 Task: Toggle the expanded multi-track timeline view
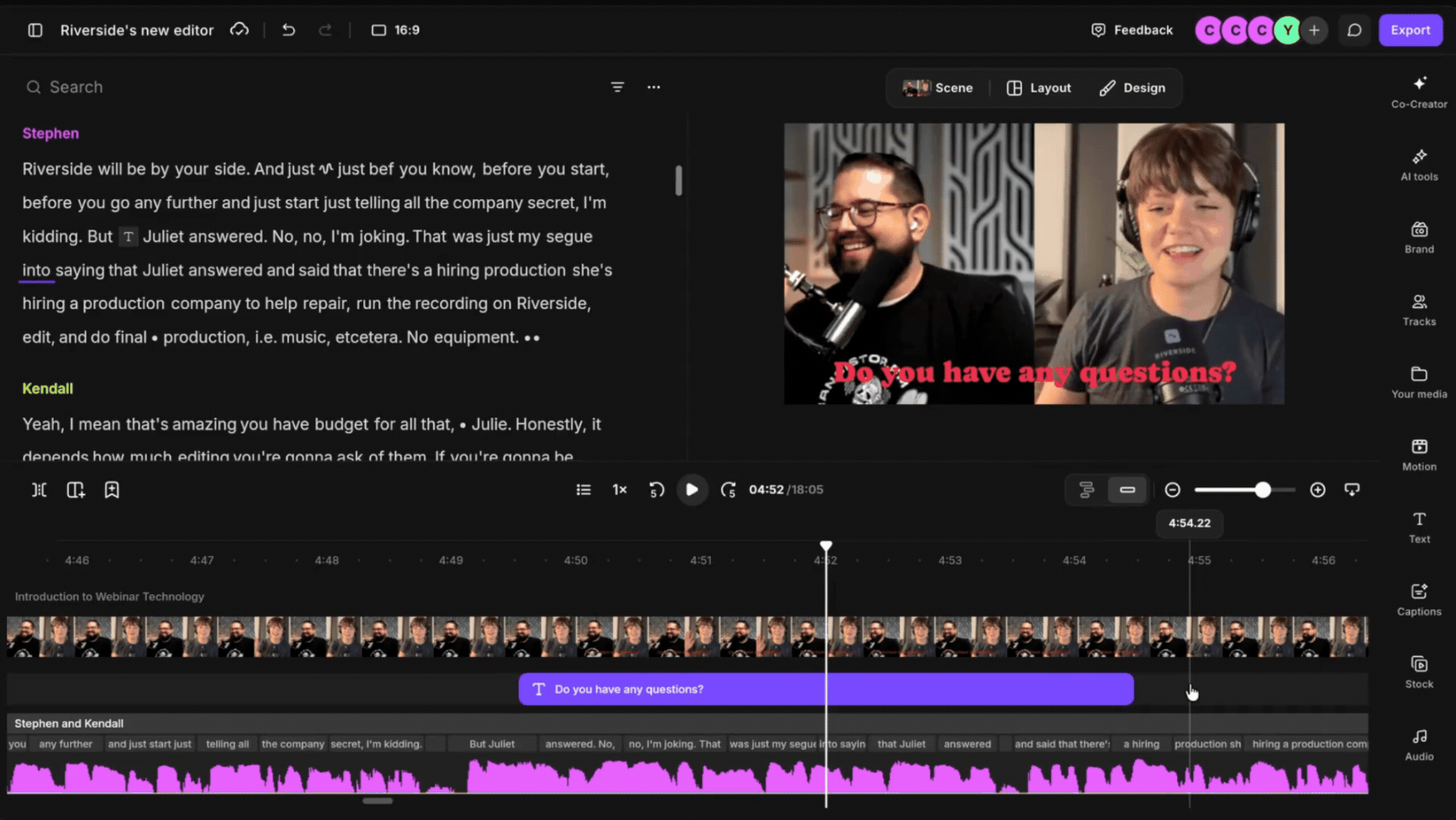tap(1086, 490)
